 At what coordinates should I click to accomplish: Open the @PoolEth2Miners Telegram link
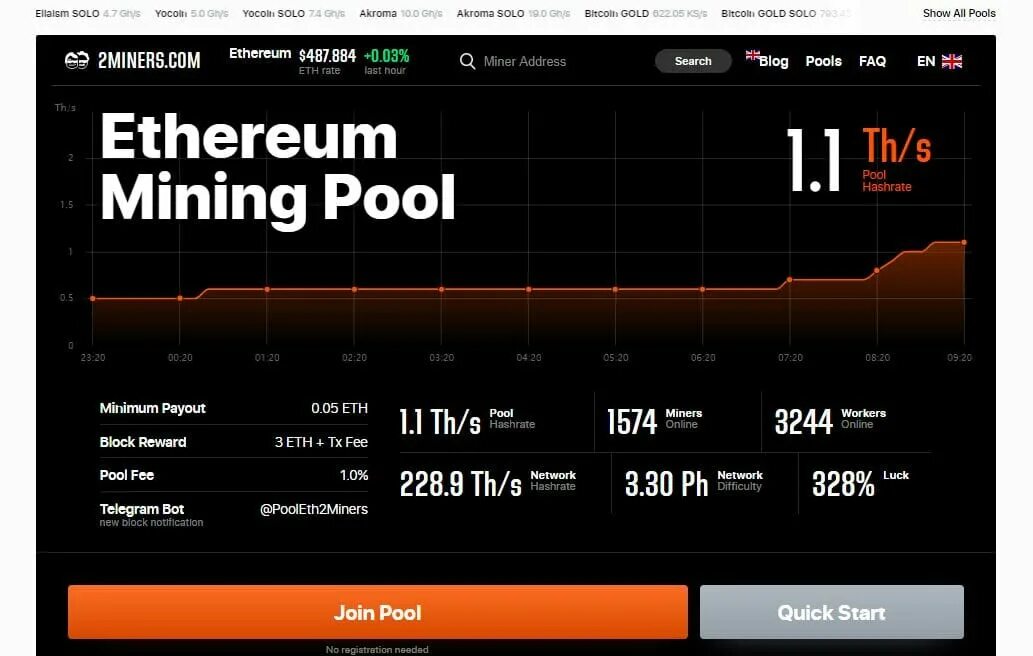pos(314,509)
